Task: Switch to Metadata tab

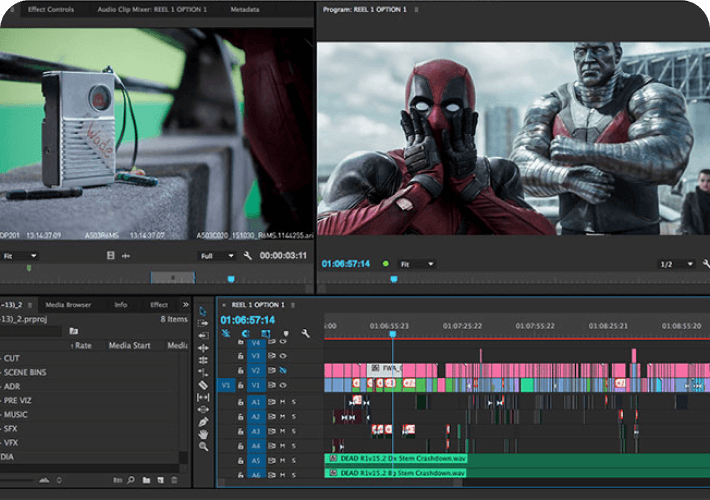Action: click(x=245, y=10)
